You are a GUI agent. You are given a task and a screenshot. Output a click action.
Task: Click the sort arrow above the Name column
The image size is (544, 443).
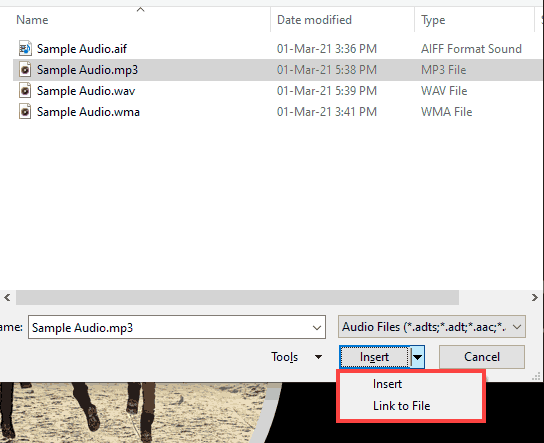pyautogui.click(x=140, y=9)
